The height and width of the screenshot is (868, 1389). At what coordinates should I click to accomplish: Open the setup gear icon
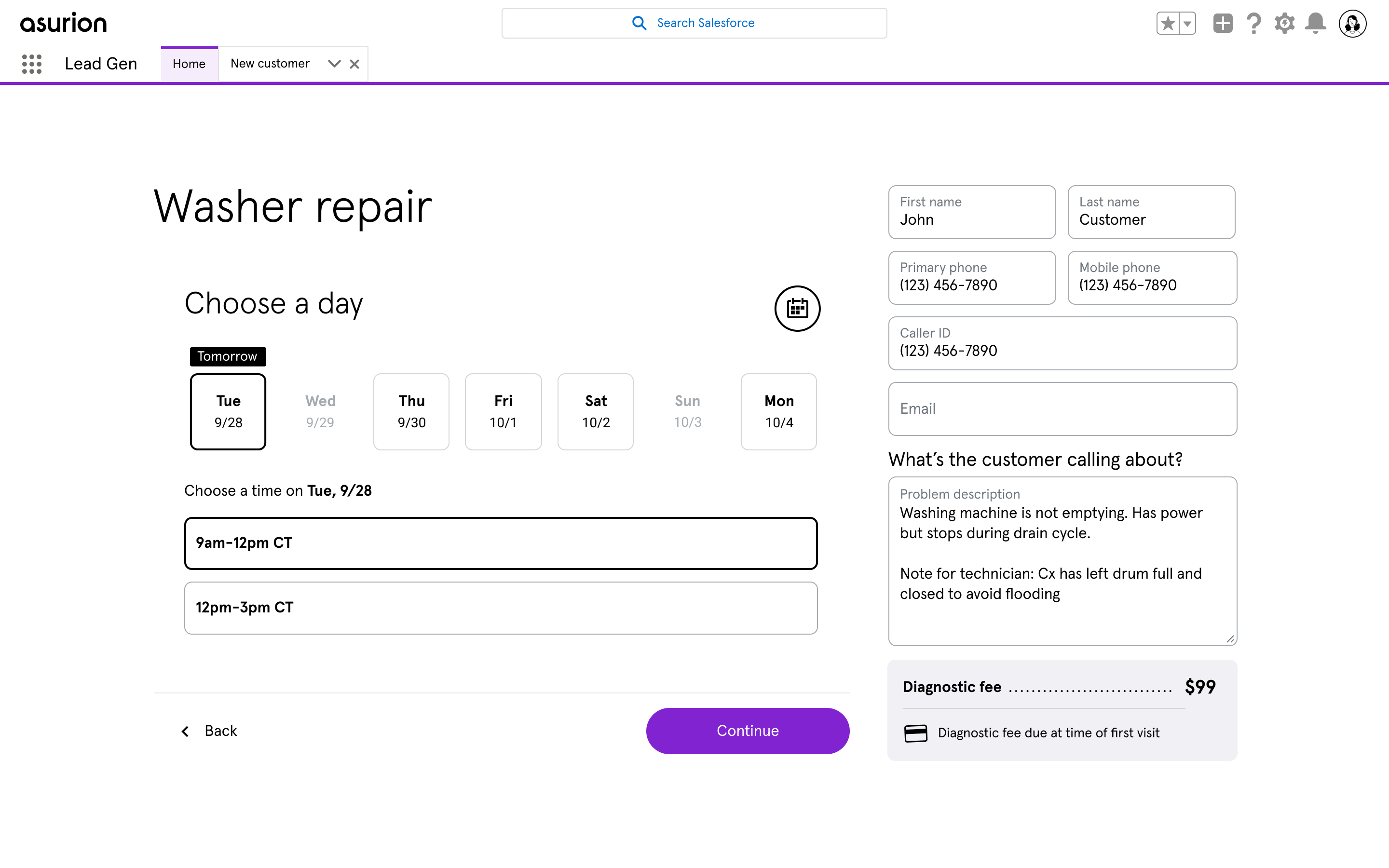click(x=1284, y=24)
